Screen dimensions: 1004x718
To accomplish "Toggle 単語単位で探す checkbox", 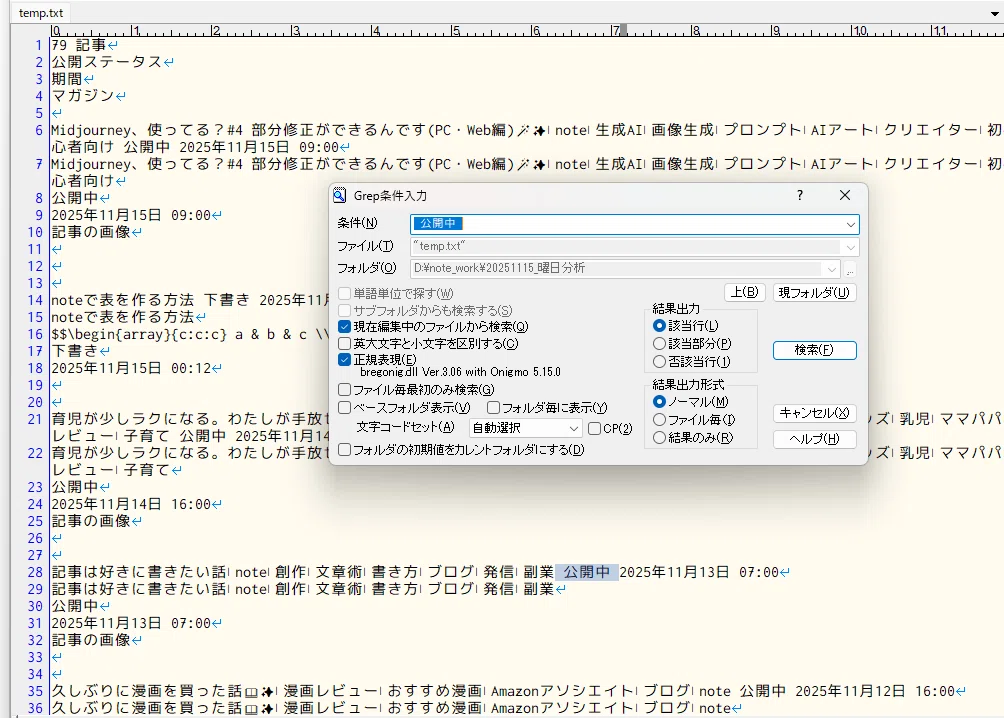I will pyautogui.click(x=344, y=293).
